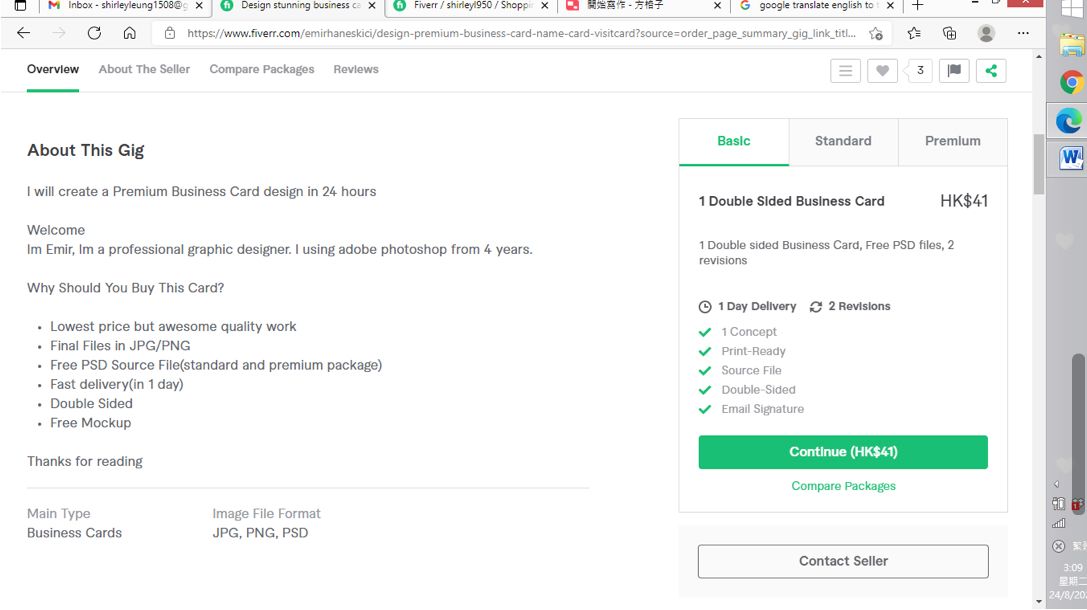Switch to the Standard package tab

pyautogui.click(x=843, y=141)
